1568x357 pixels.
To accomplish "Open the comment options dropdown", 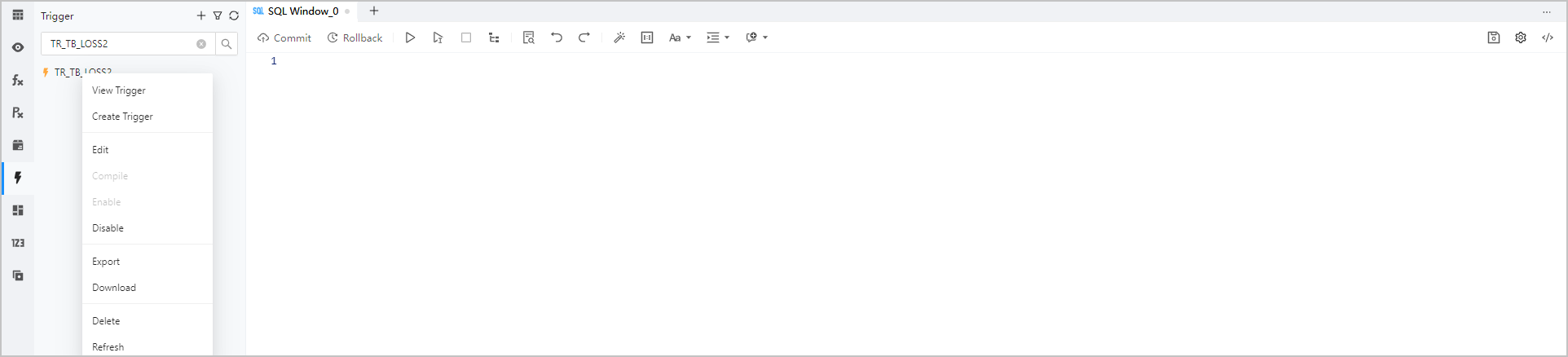I will (x=756, y=37).
